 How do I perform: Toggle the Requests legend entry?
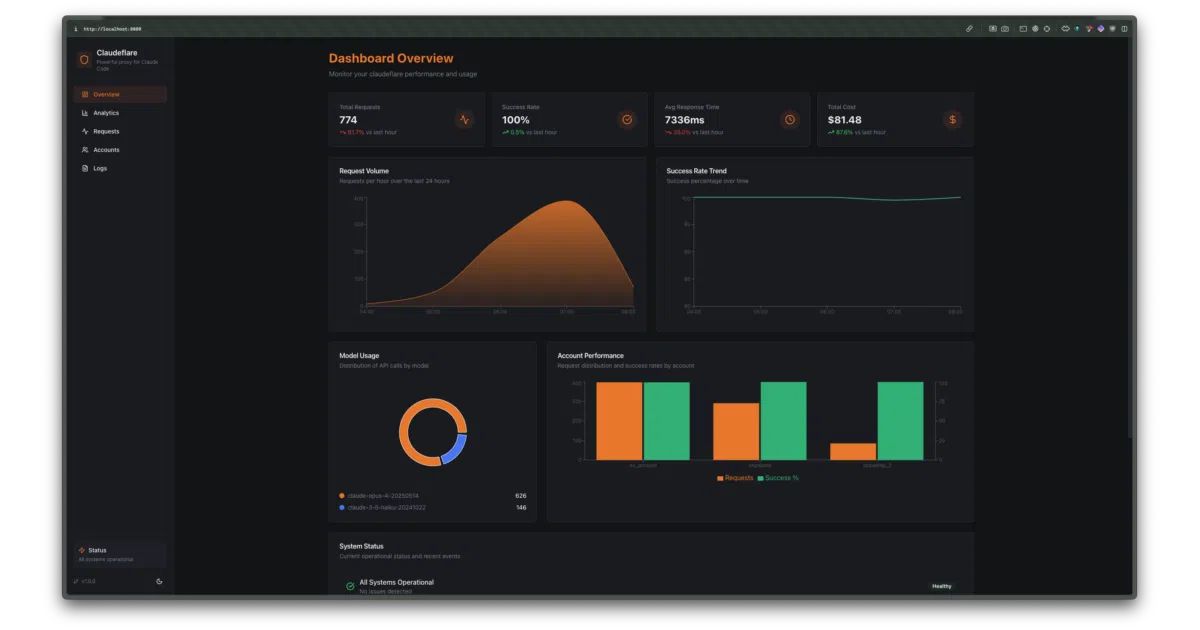(x=735, y=478)
